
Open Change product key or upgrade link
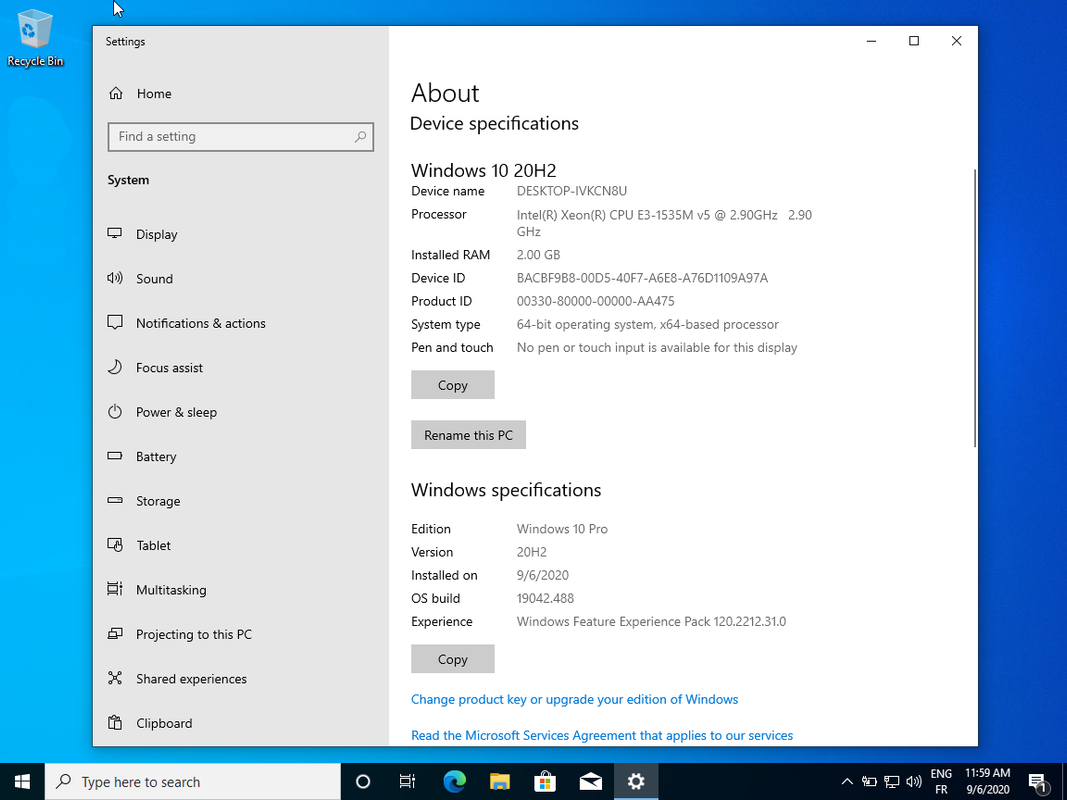click(x=574, y=699)
